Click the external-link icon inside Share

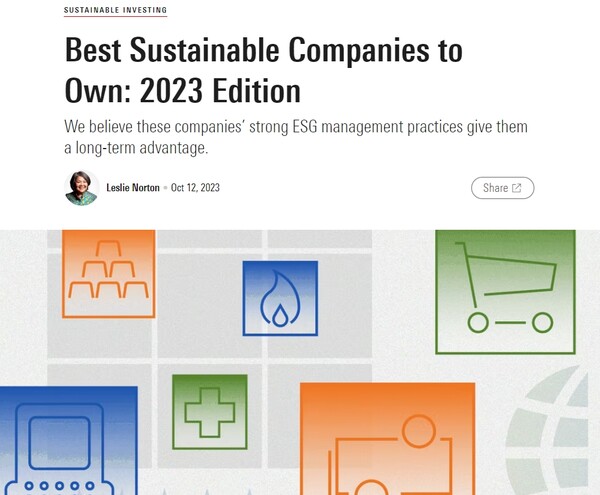tap(517, 188)
